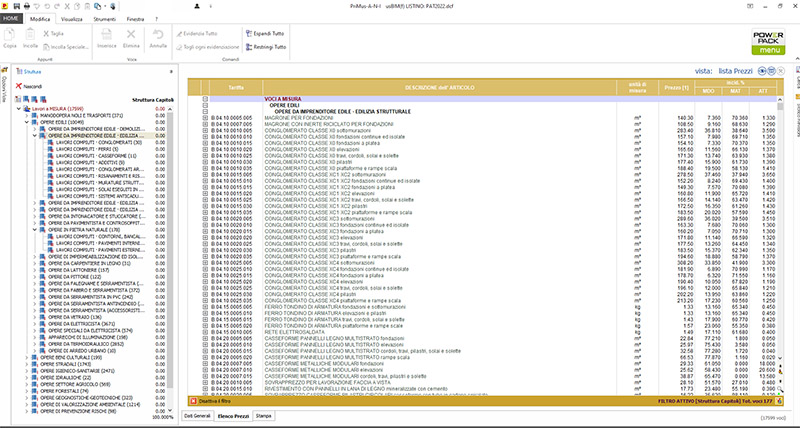This screenshot has width=800, height=428.
Task: Expand OPERE DA LATTONIERE (157) node
Action: tap(35, 270)
